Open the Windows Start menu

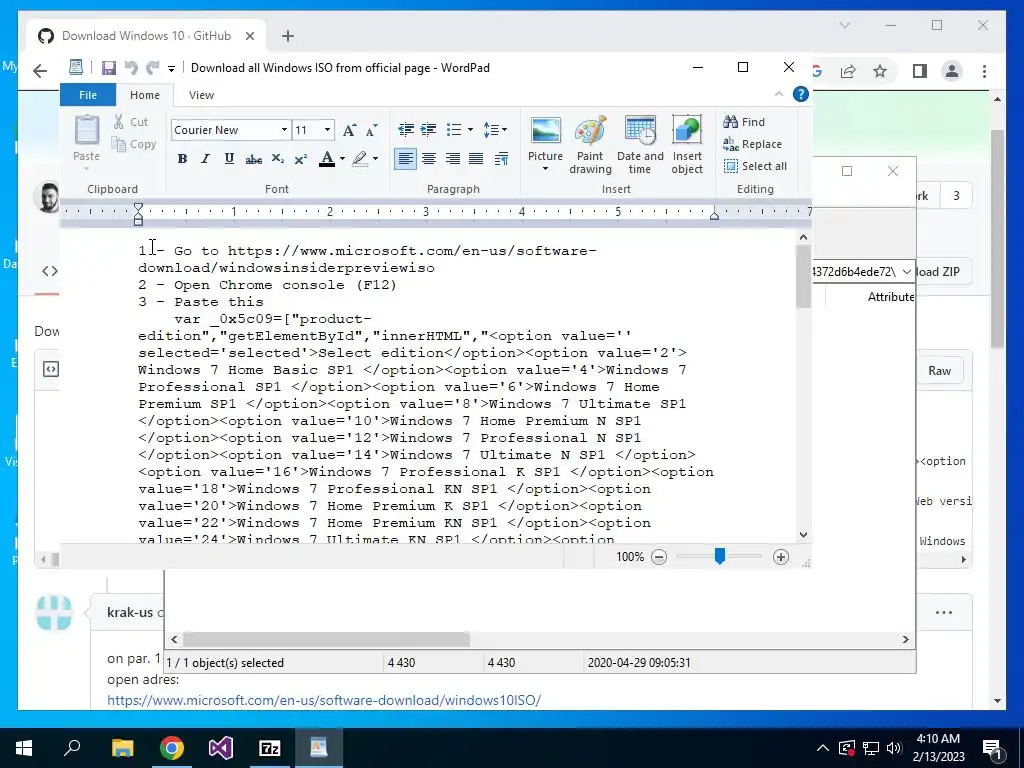(24, 748)
